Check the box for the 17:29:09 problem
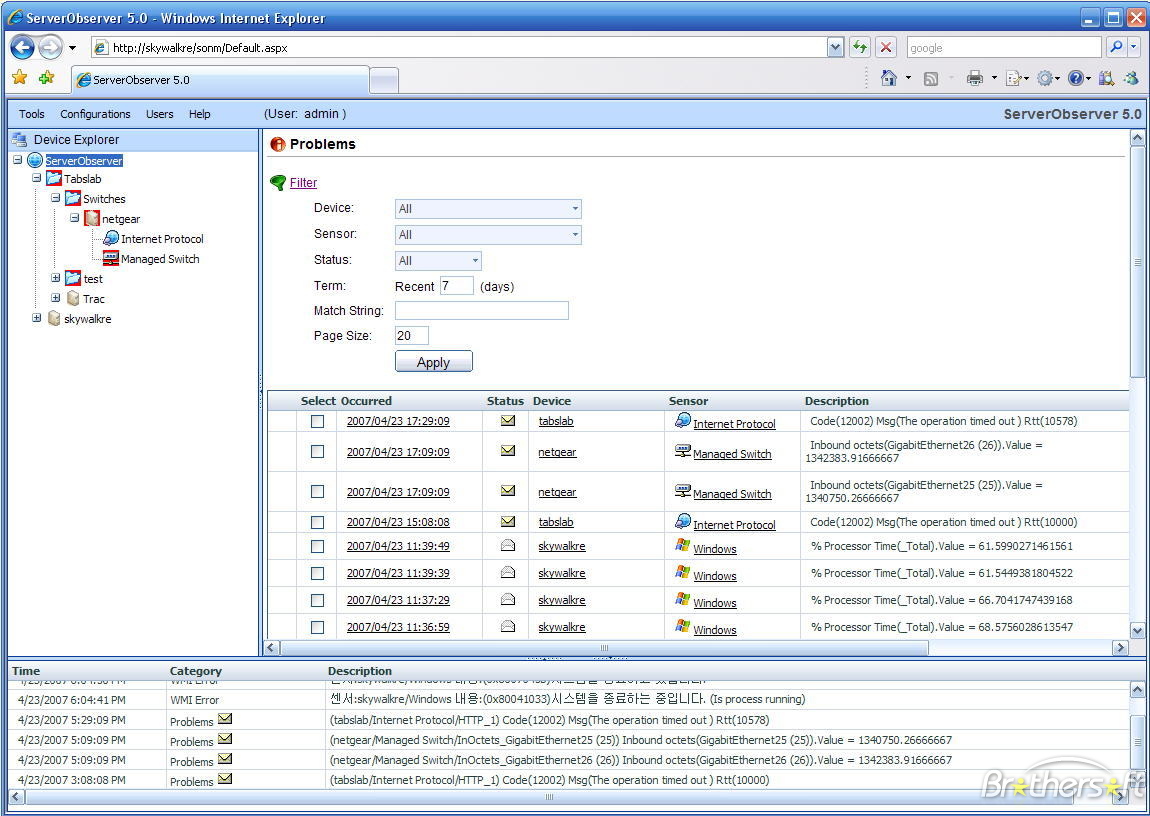1150x816 pixels. (x=317, y=421)
